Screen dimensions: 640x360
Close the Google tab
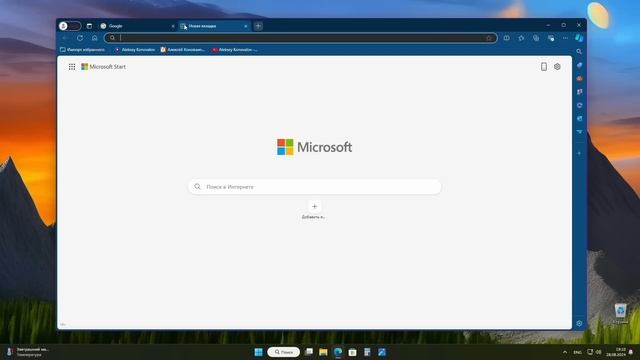click(x=173, y=26)
